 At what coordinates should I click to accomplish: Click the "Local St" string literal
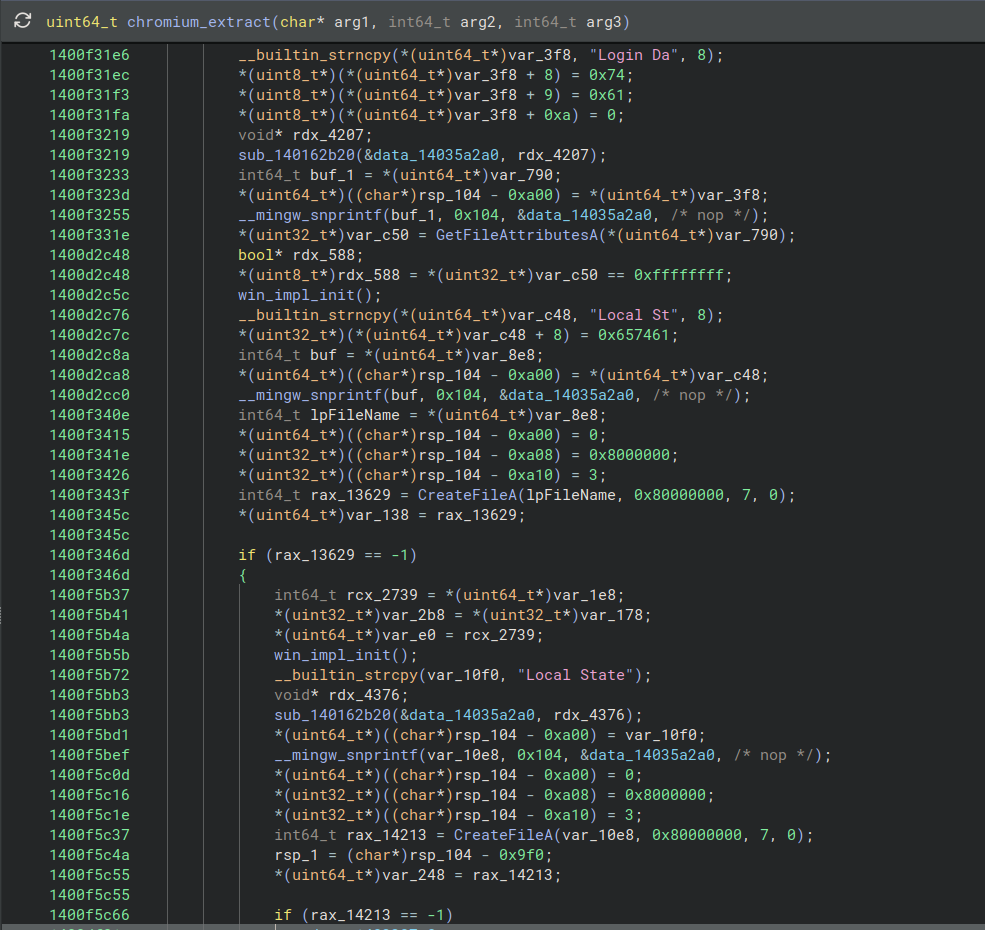coord(634,315)
